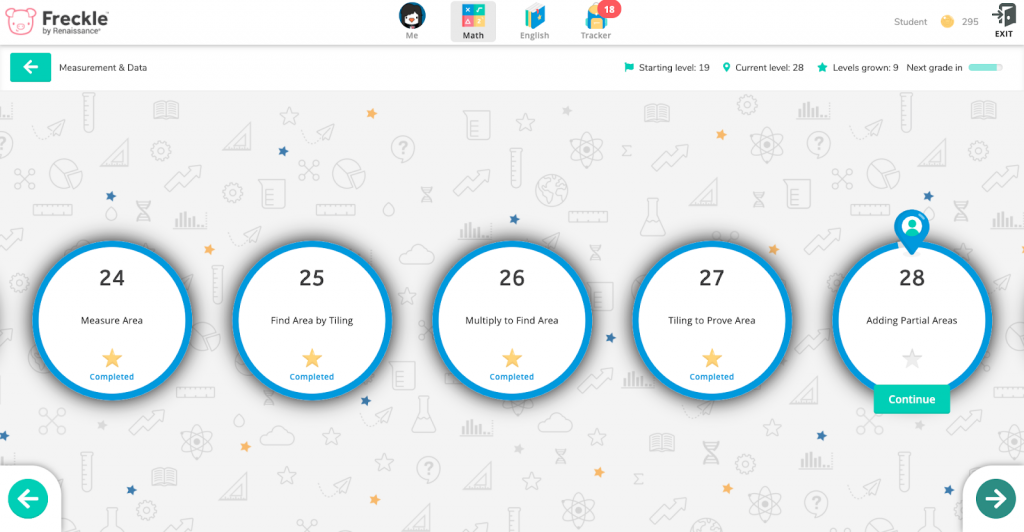
Task: Open level 24 Measure Area circle
Action: pyautogui.click(x=112, y=321)
